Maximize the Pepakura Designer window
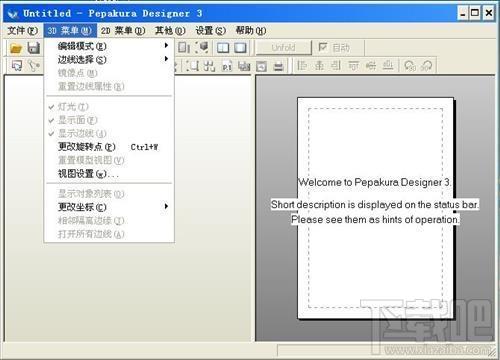Screen dimensions: 500x360 coord(475,14)
